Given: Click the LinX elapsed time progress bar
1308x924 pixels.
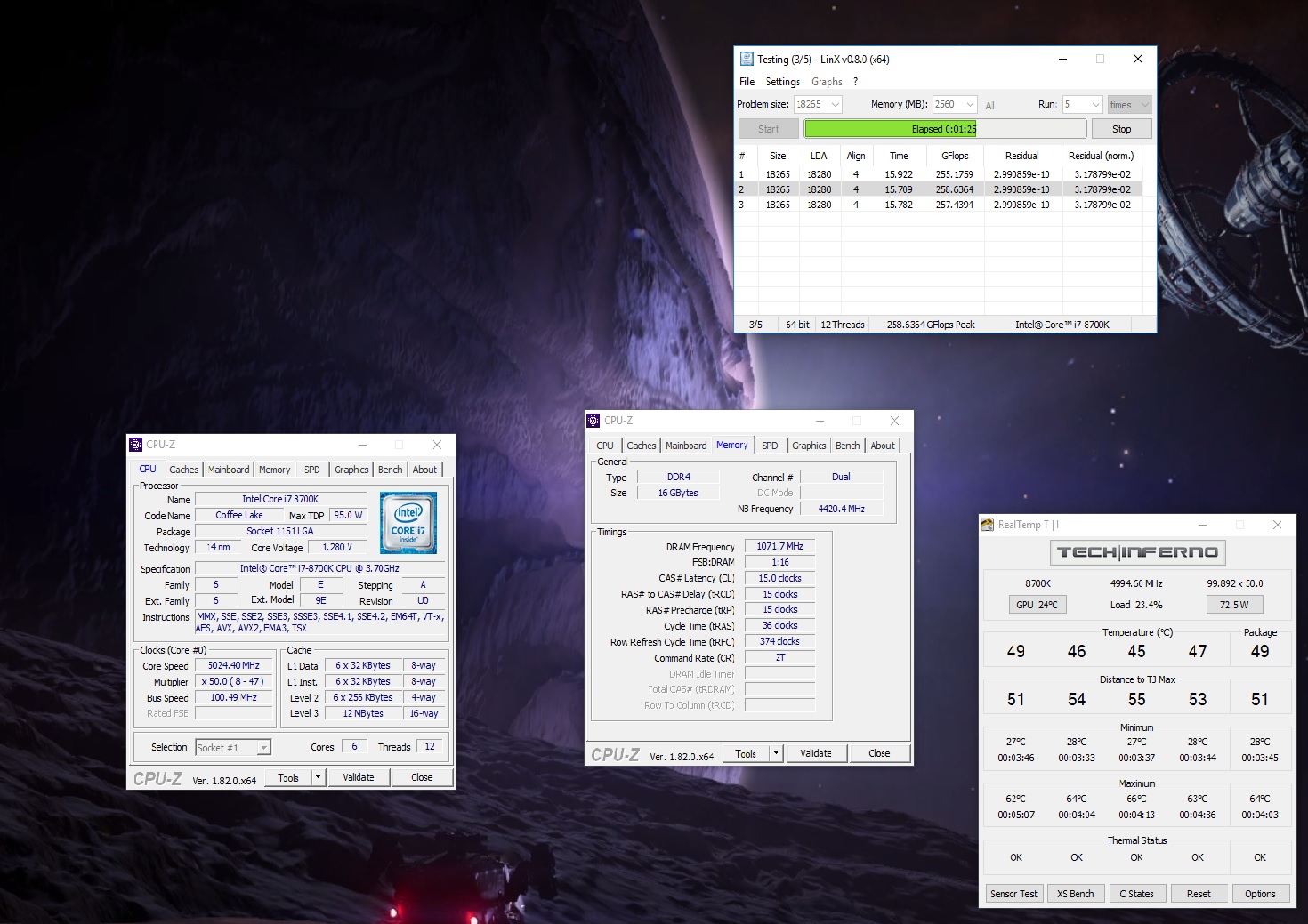Looking at the screenshot, I should 945,129.
